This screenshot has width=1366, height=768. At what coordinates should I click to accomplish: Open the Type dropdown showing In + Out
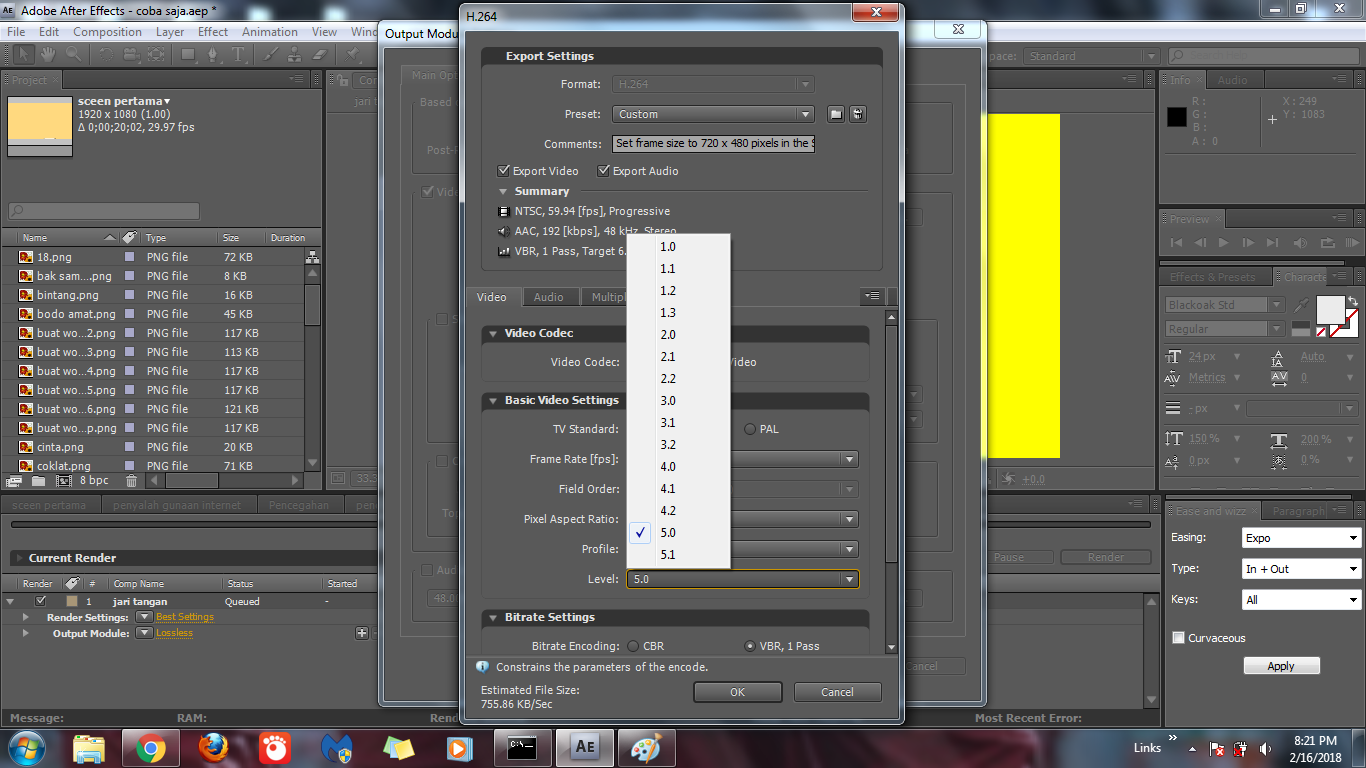[1301, 569]
